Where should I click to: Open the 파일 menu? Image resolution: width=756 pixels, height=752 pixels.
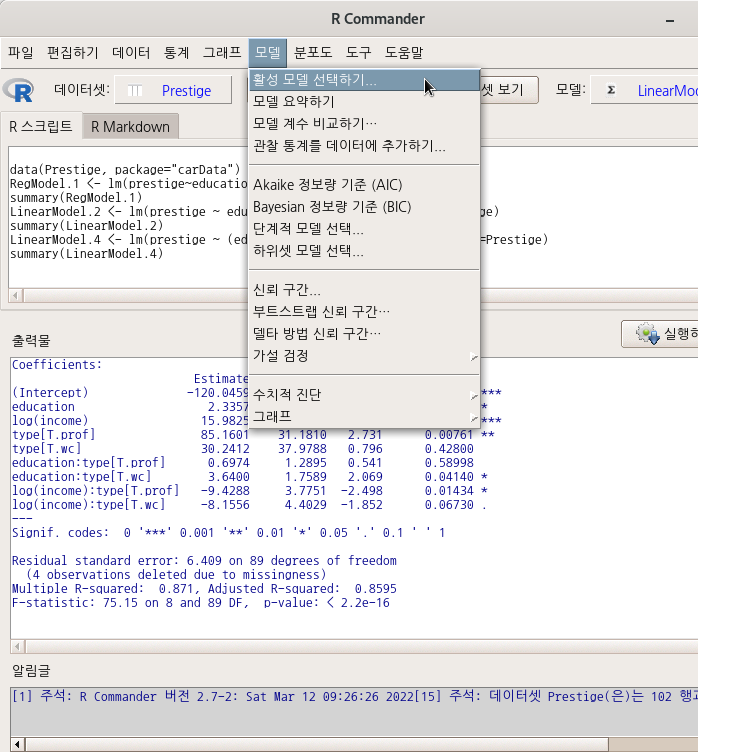pyautogui.click(x=21, y=53)
